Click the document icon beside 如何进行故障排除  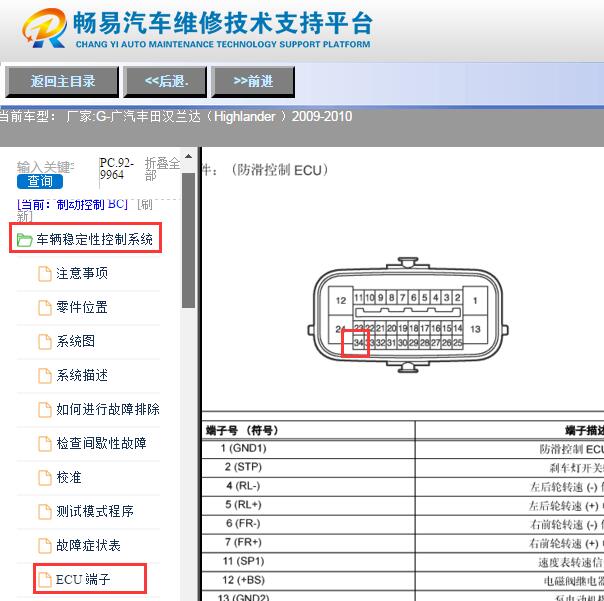[x=45, y=410]
